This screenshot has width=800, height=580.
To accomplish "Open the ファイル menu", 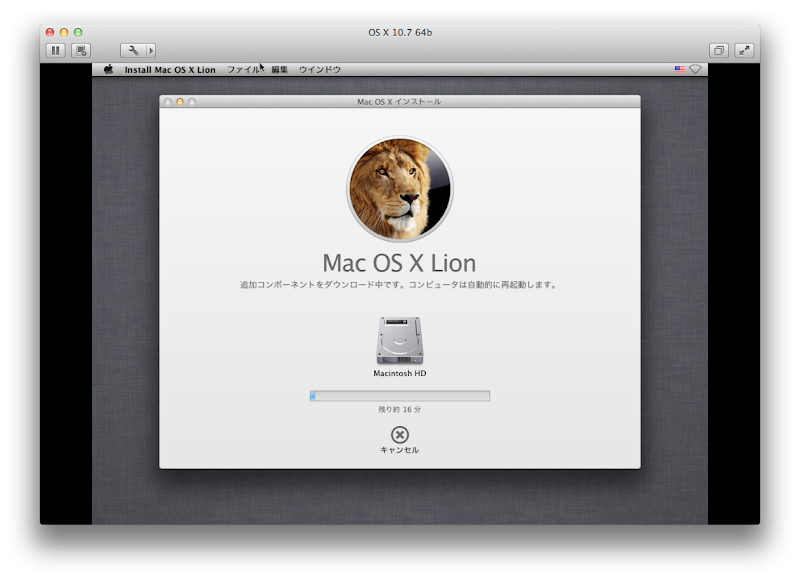I will click(x=243, y=70).
